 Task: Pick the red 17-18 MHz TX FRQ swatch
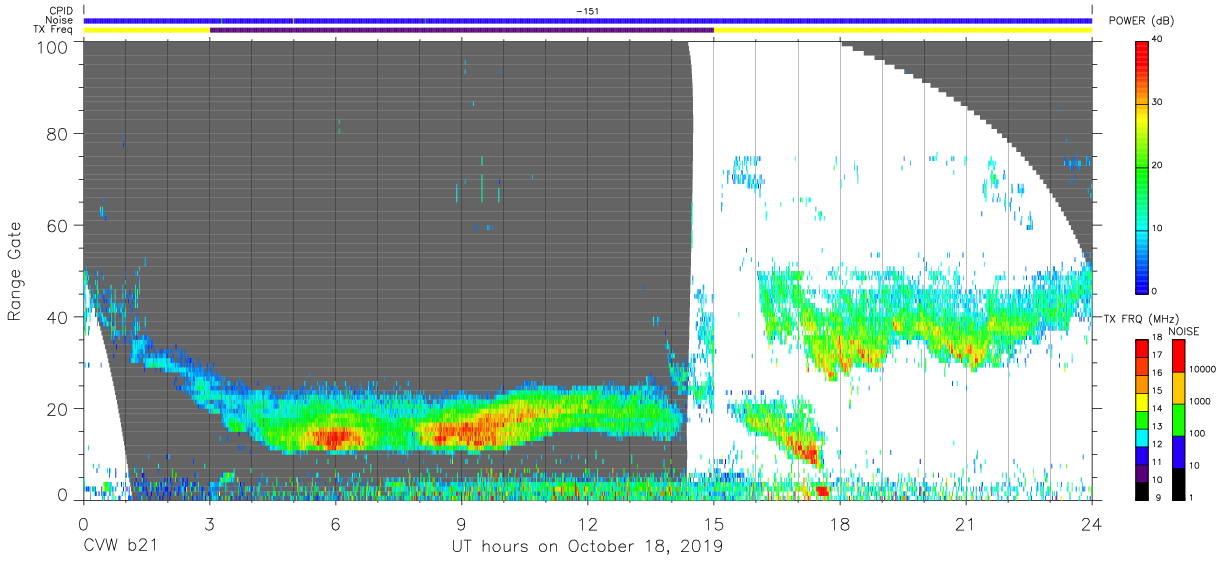[1141, 349]
